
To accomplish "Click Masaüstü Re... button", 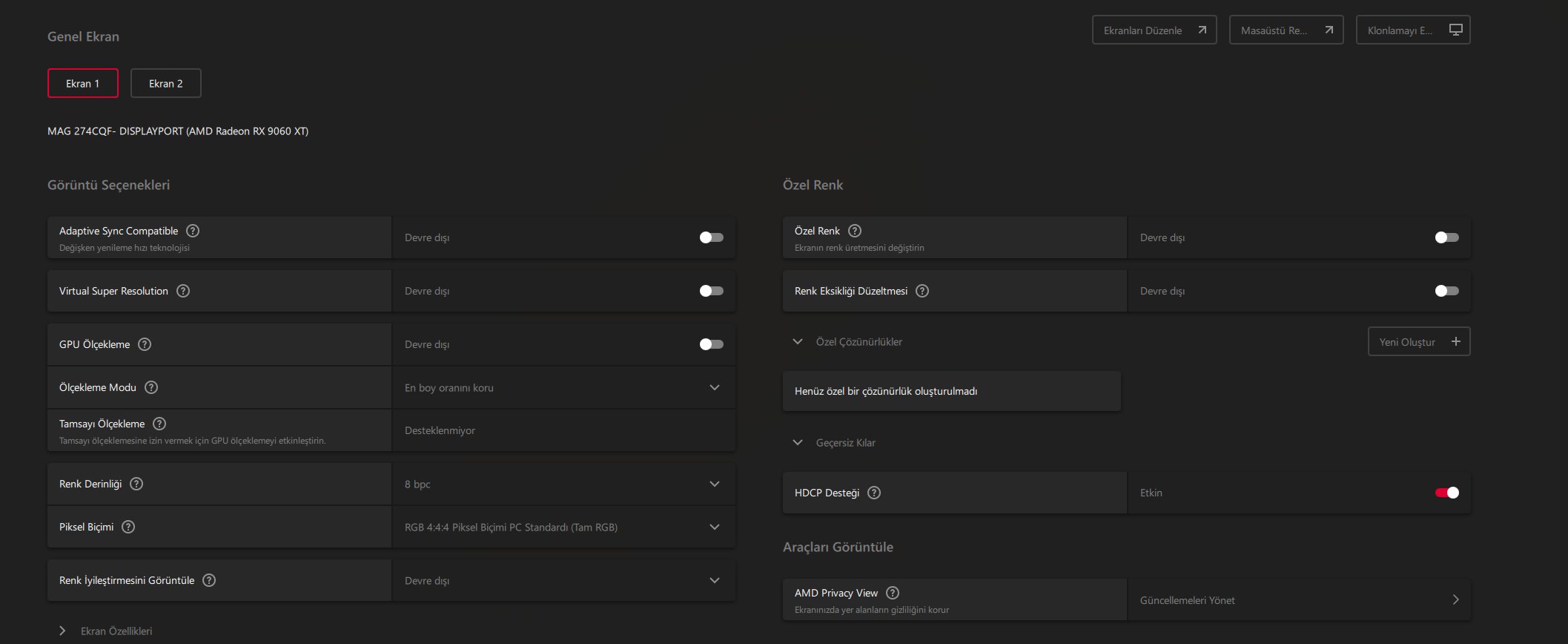I will tap(1286, 30).
